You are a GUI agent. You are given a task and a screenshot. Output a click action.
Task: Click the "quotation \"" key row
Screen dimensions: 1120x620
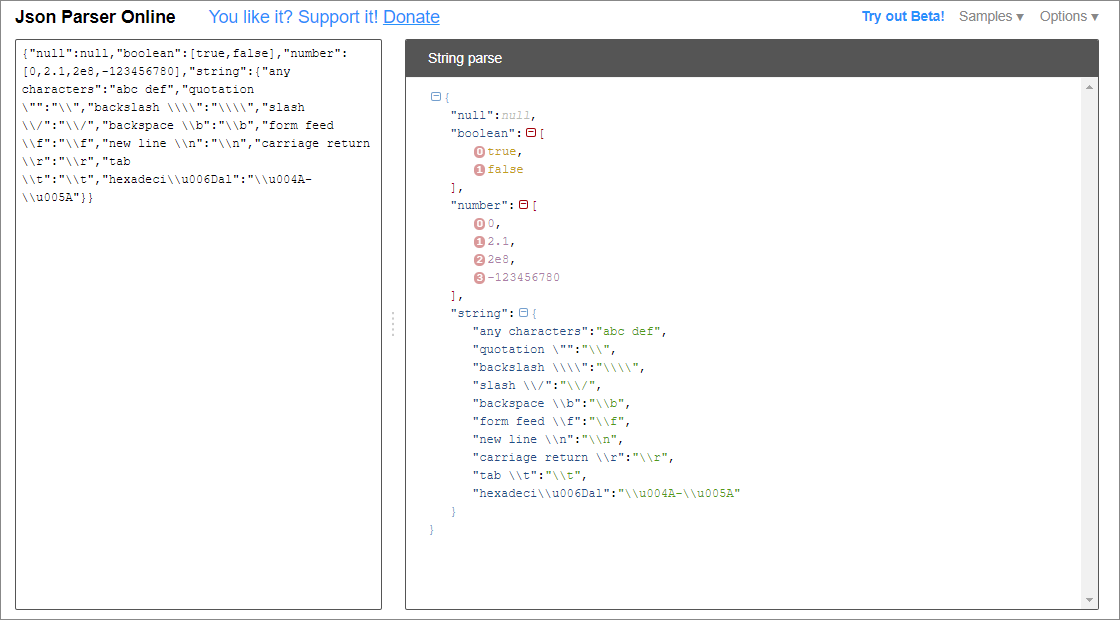[x=524, y=349]
